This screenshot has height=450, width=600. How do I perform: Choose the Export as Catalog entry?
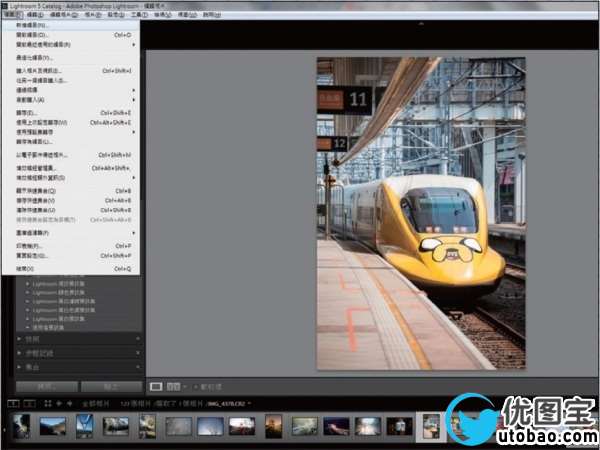[x=71, y=142]
